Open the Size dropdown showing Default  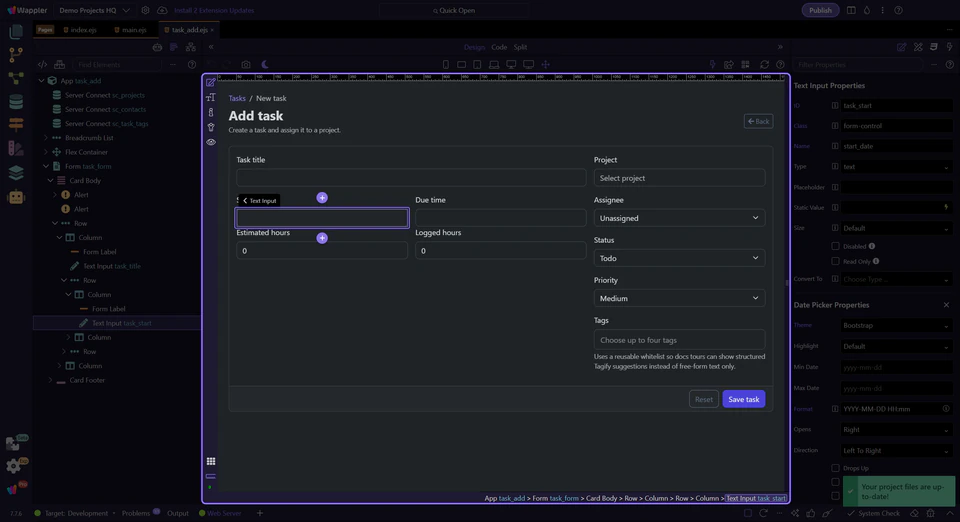(896, 228)
